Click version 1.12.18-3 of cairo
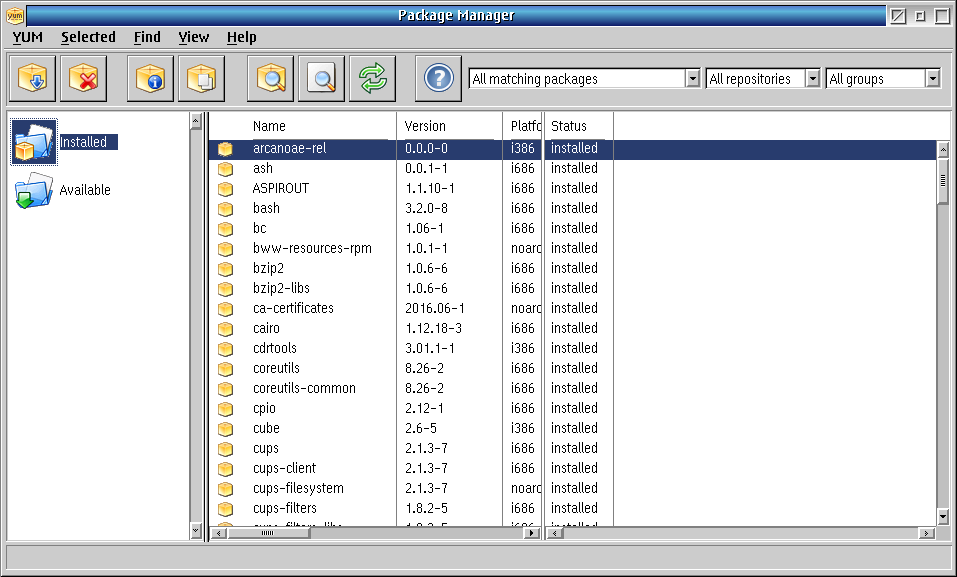This screenshot has height=577, width=957. [433, 328]
